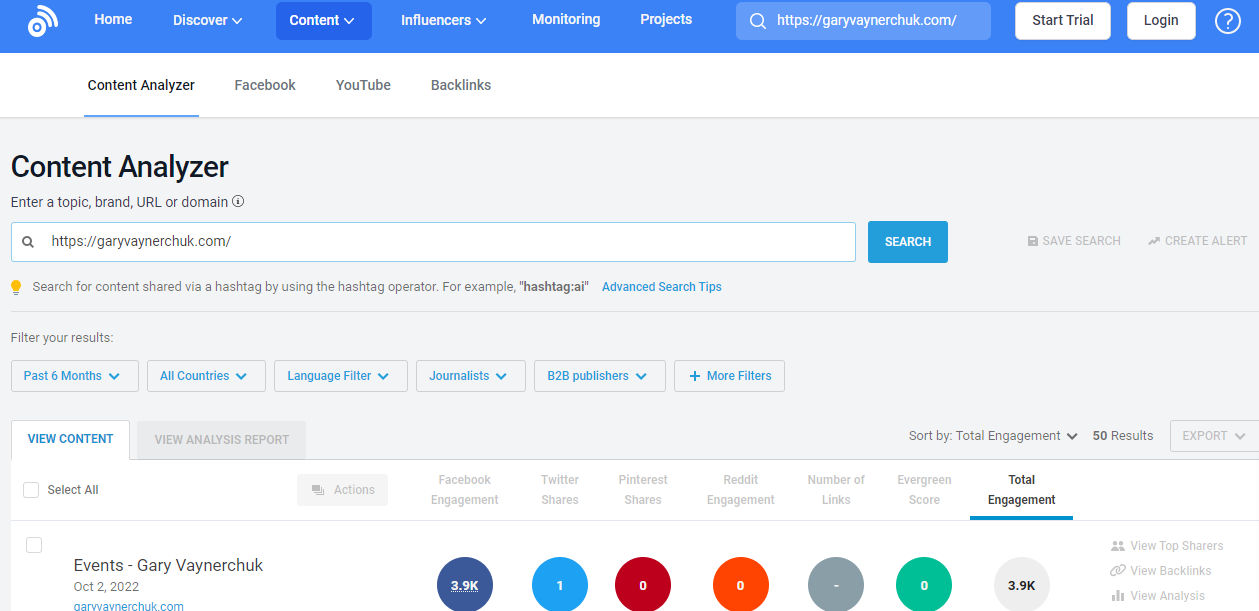Tick the Select All checkbox
Screen dimensions: 1259x611
click(31, 490)
